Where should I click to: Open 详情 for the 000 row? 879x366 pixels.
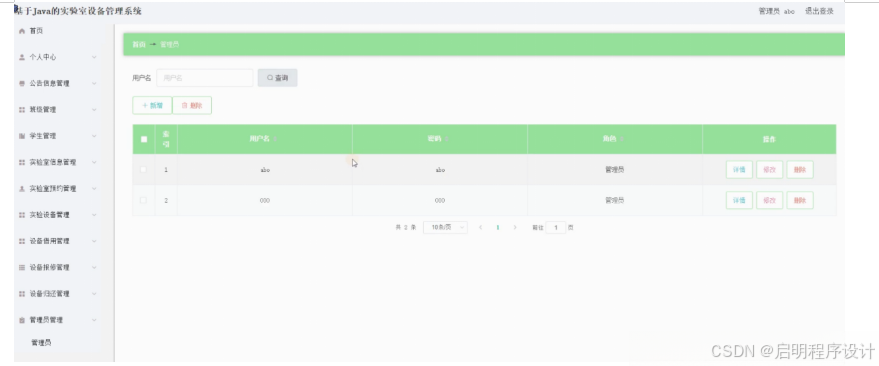pyautogui.click(x=739, y=200)
